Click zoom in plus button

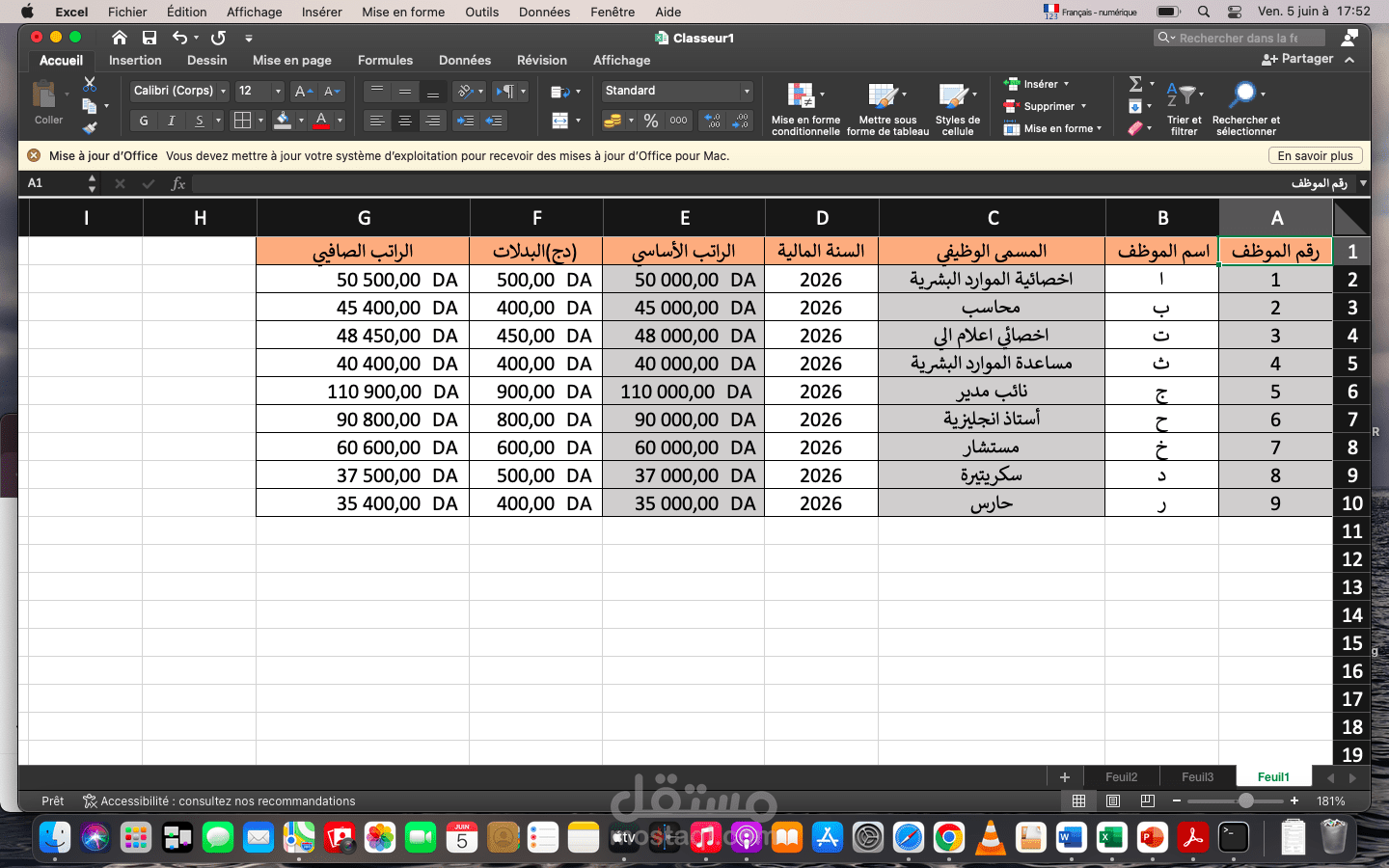pyautogui.click(x=1294, y=800)
